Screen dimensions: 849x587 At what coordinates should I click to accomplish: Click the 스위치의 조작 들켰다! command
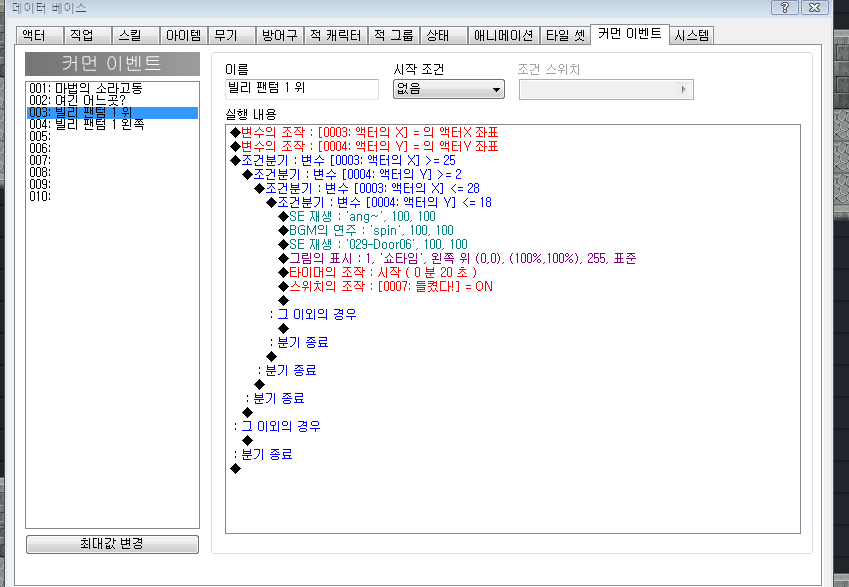pyautogui.click(x=386, y=286)
